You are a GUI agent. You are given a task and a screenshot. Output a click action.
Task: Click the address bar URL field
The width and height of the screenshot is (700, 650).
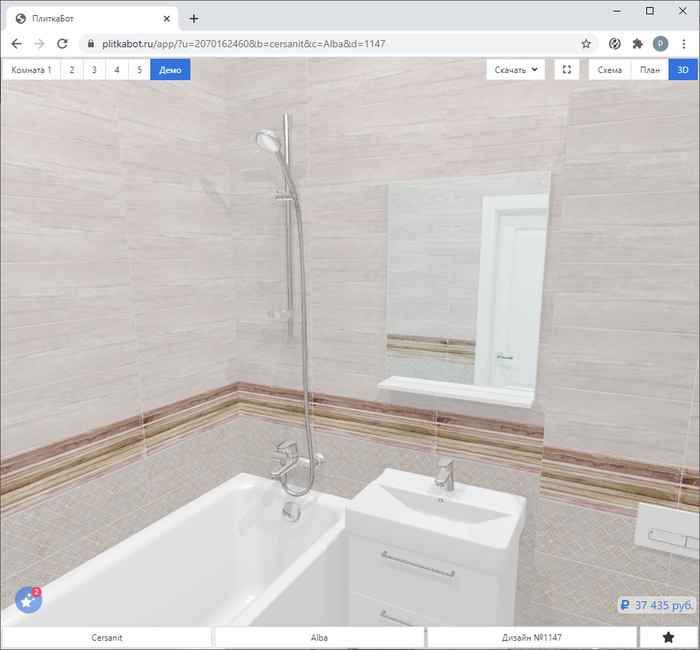click(x=330, y=44)
